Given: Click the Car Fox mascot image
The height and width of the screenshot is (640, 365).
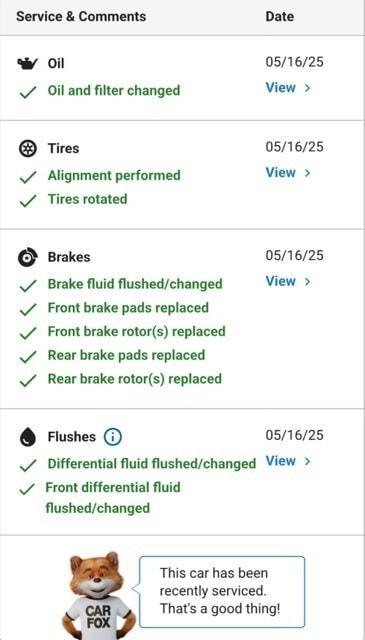Looking at the screenshot, I should (x=99, y=595).
